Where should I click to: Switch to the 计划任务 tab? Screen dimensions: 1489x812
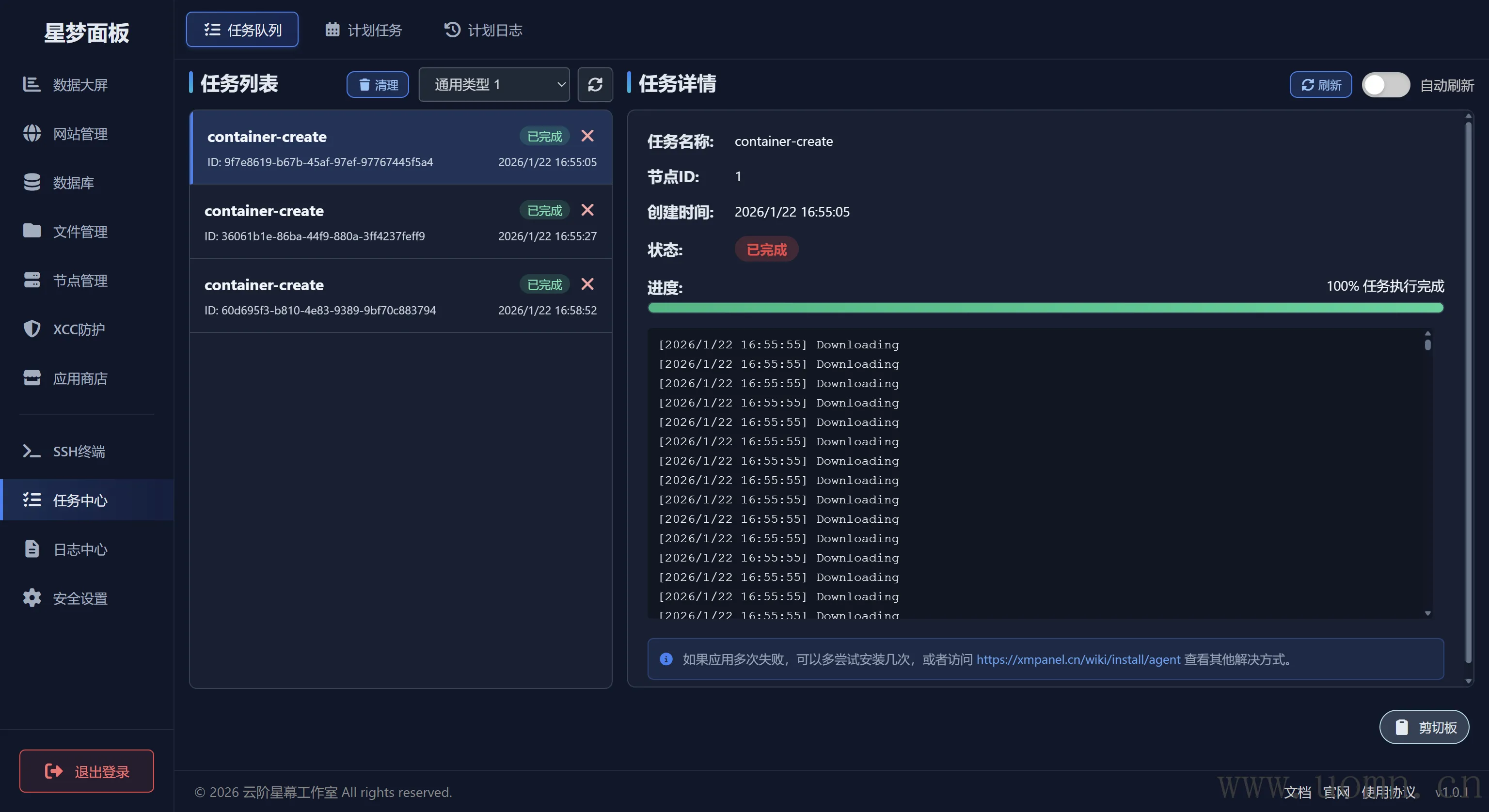click(364, 30)
